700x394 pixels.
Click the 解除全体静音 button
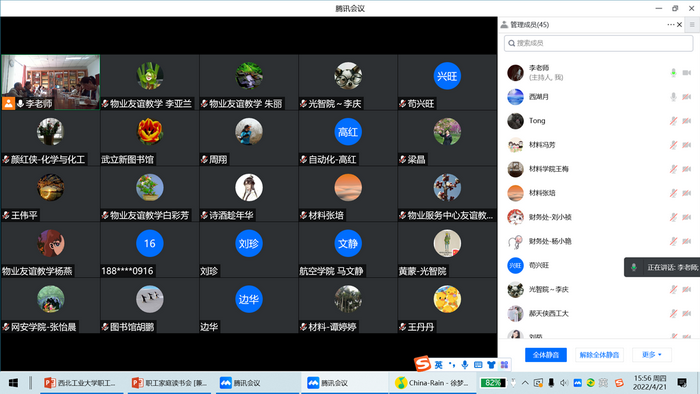pyautogui.click(x=599, y=355)
